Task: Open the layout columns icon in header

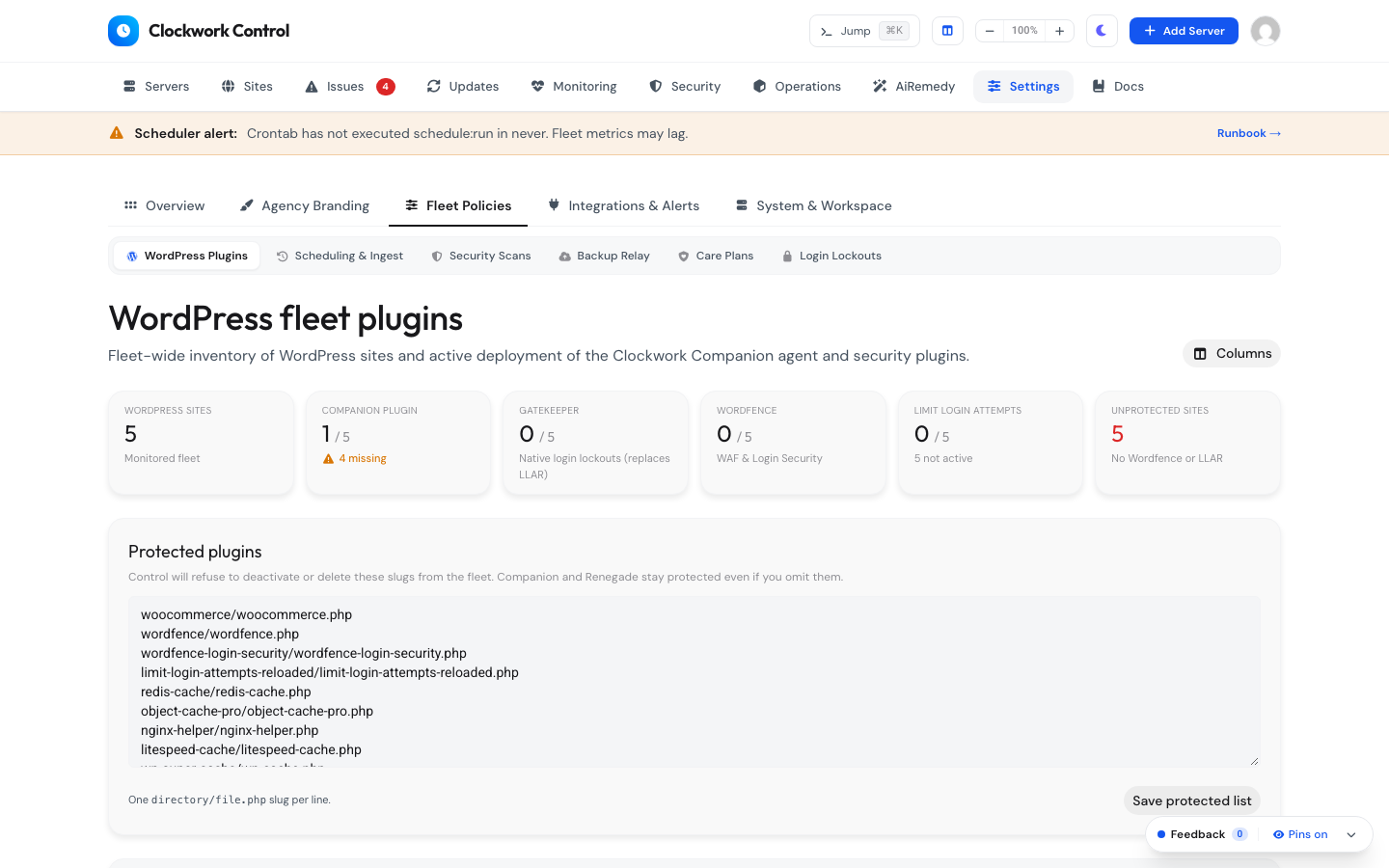Action: (947, 31)
